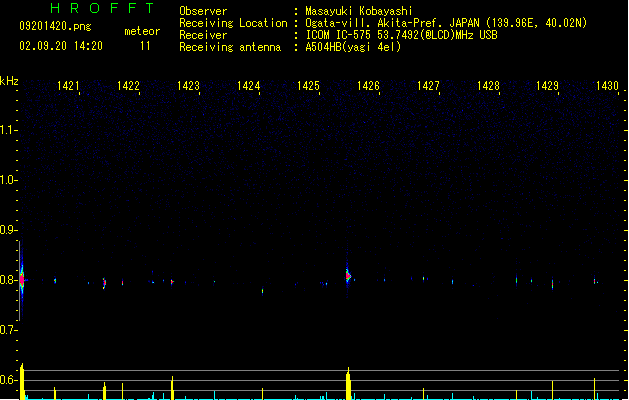Screen dimensions: 629x400
Task: Select the Ogata-vill. Akita-Pref. JAPAN location text
Action: pos(446,23)
